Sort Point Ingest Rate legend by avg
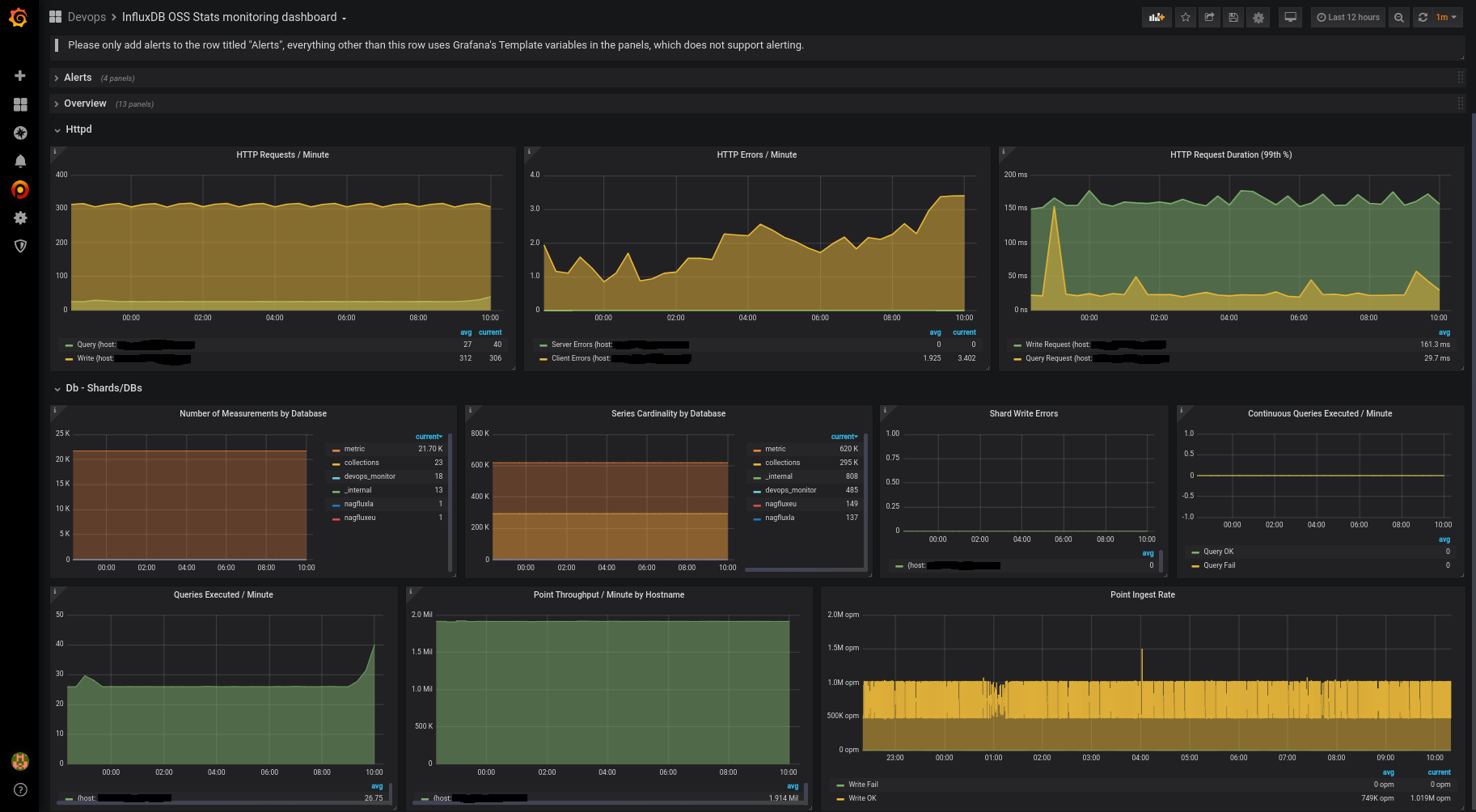Screen dimensions: 1476x812 tap(1388, 772)
